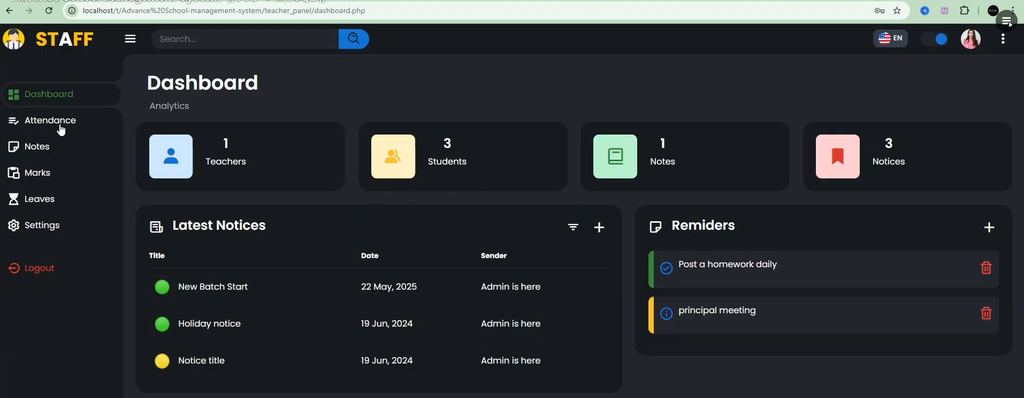
Task: Select 'Post a homework daily' reminder text
Action: (x=728, y=265)
